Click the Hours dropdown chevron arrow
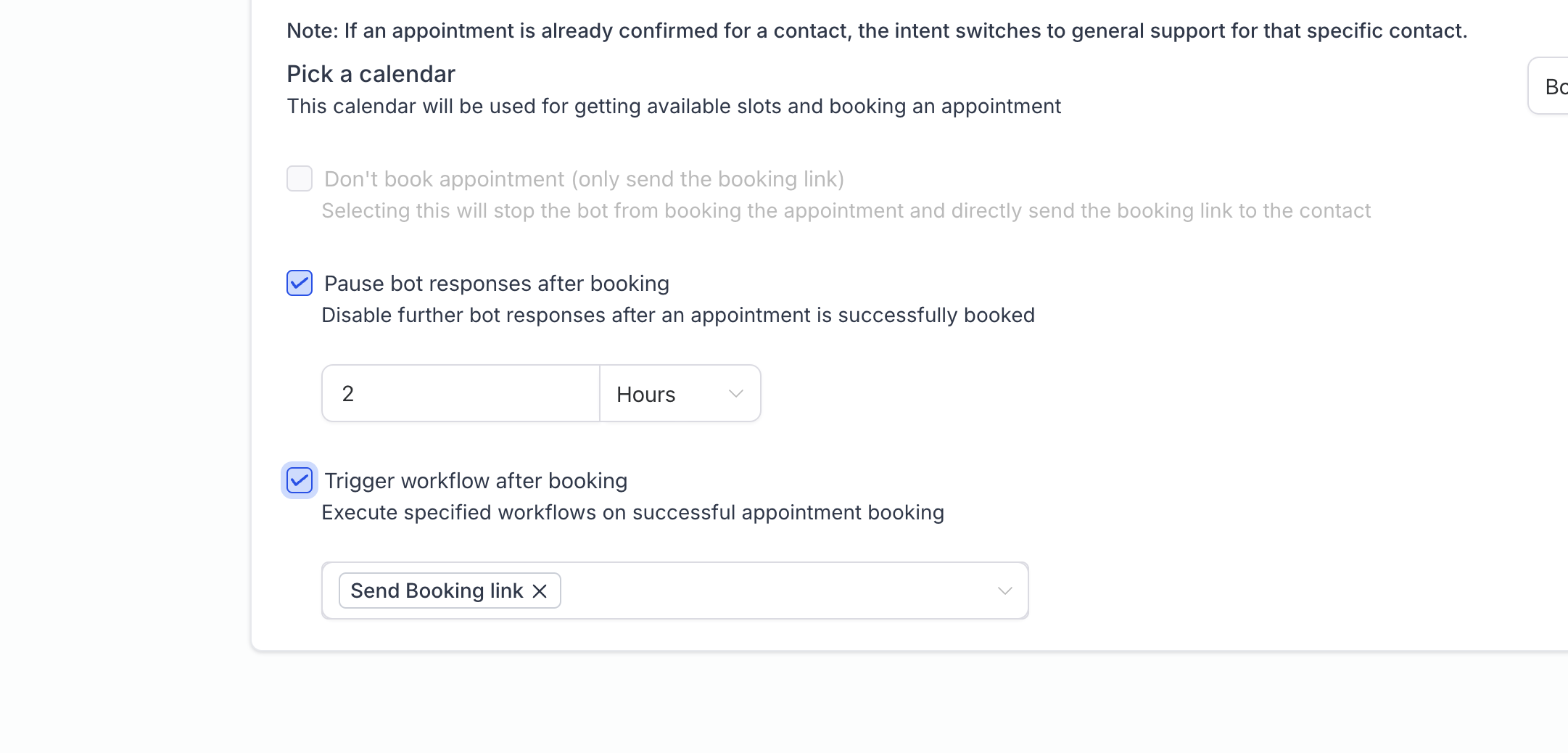The height and width of the screenshot is (753, 1568). pyautogui.click(x=735, y=394)
